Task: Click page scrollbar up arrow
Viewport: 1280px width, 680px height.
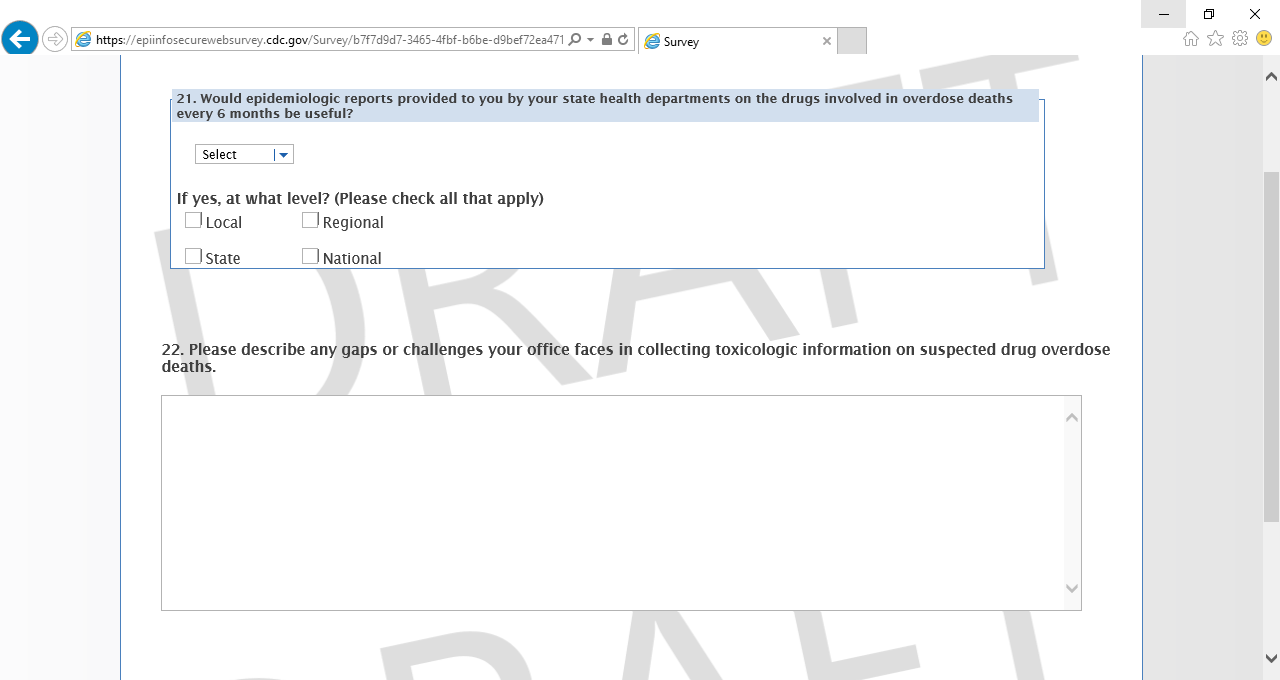Action: [1271, 76]
